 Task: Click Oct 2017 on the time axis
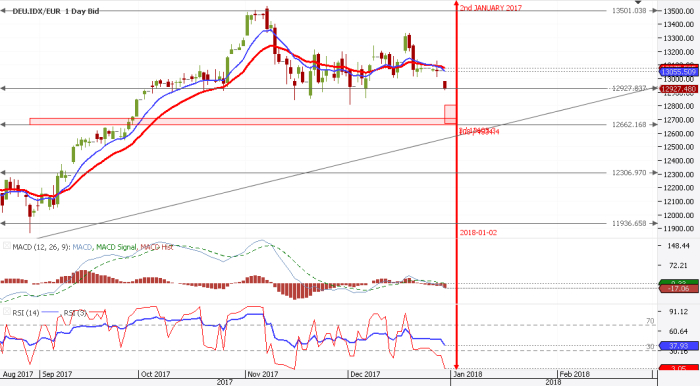[x=155, y=374]
